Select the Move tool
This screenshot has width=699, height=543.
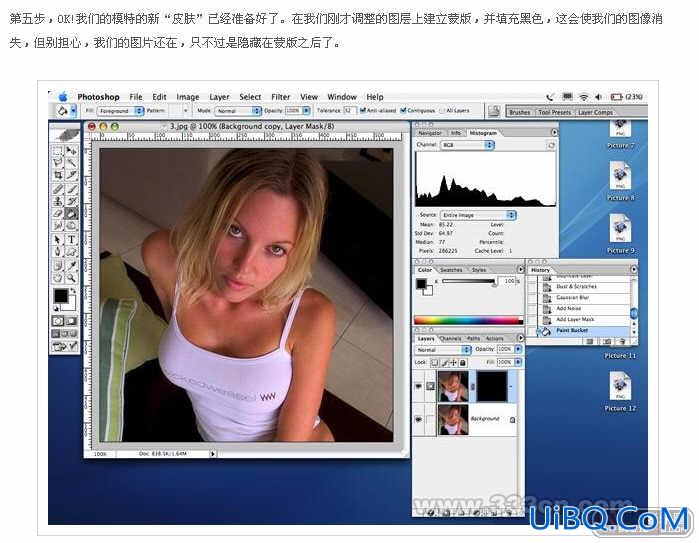pyautogui.click(x=71, y=151)
